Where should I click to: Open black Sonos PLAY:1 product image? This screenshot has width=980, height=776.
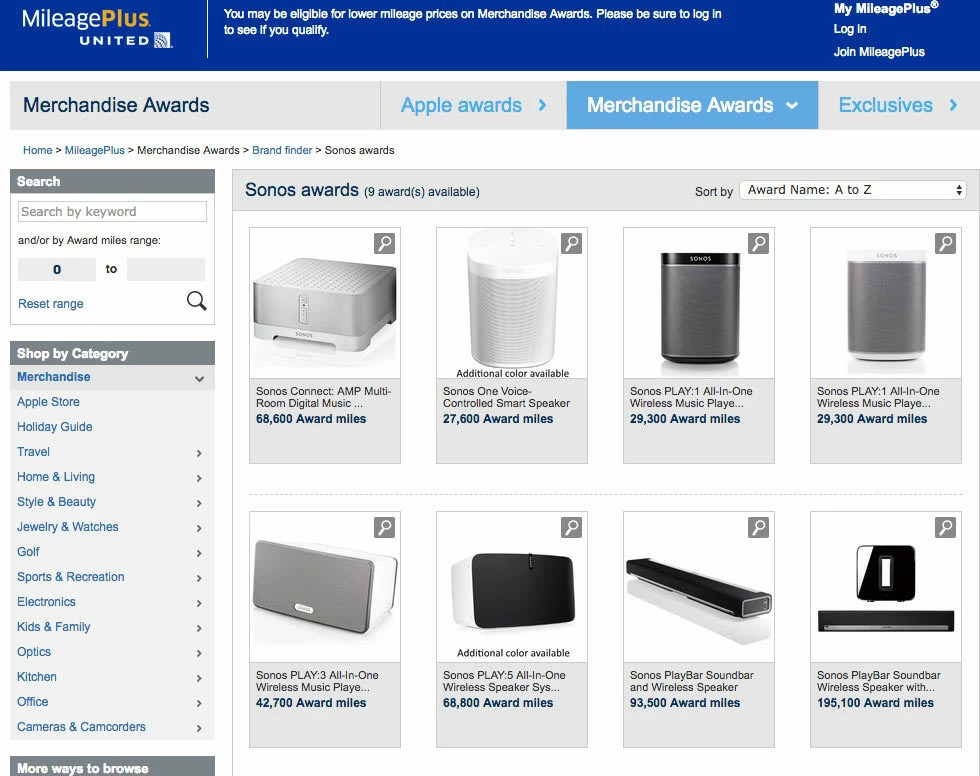[699, 303]
